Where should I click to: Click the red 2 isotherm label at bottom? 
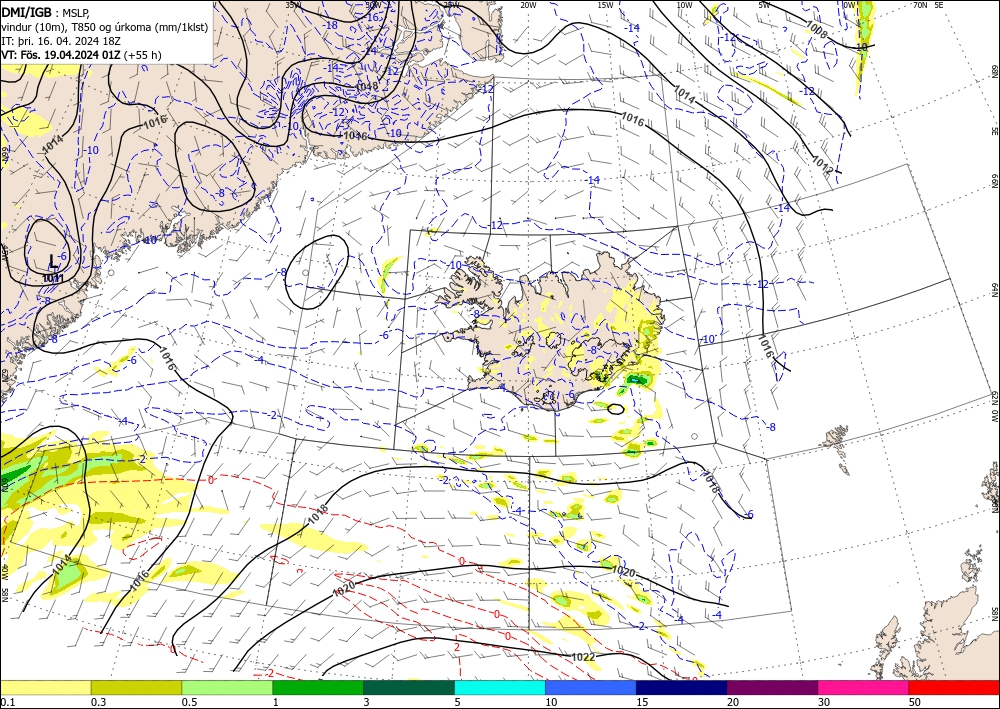pyautogui.click(x=457, y=647)
